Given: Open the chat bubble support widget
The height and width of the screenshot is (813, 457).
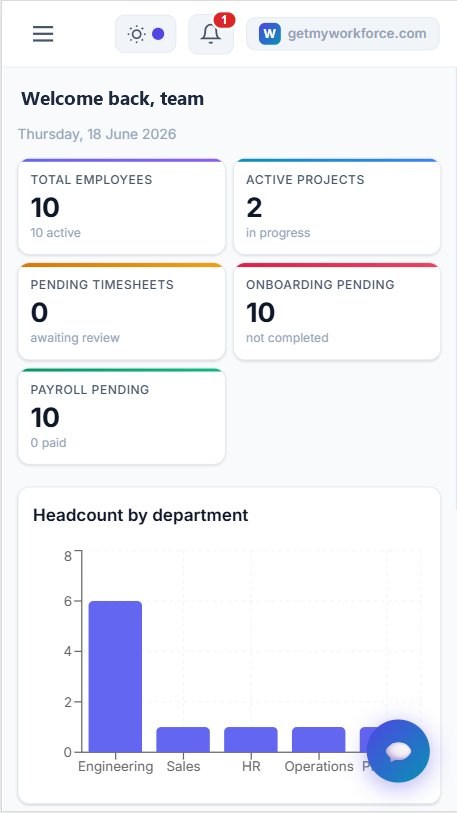Looking at the screenshot, I should 398,751.
